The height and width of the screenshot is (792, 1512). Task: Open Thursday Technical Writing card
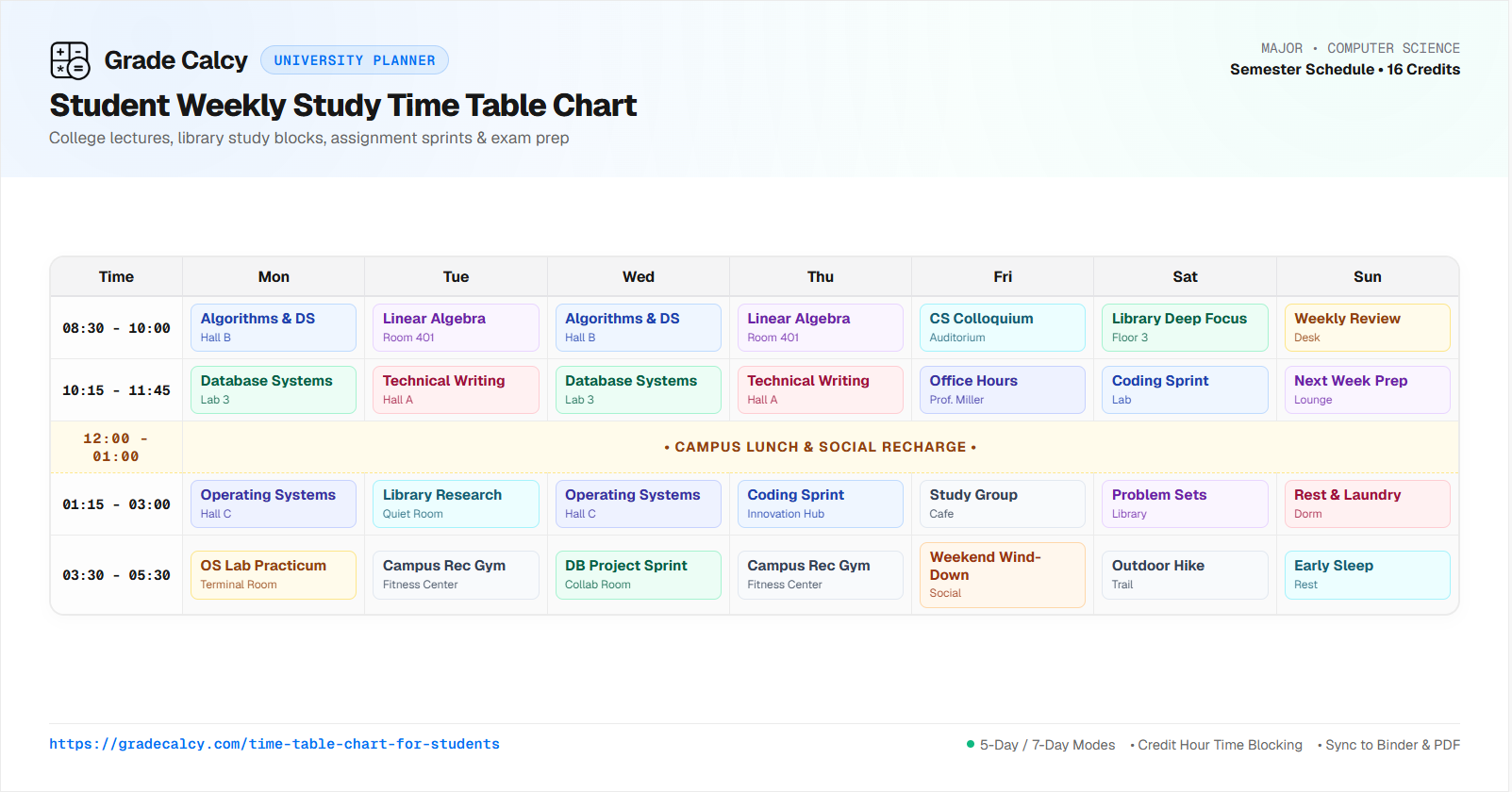click(821, 389)
